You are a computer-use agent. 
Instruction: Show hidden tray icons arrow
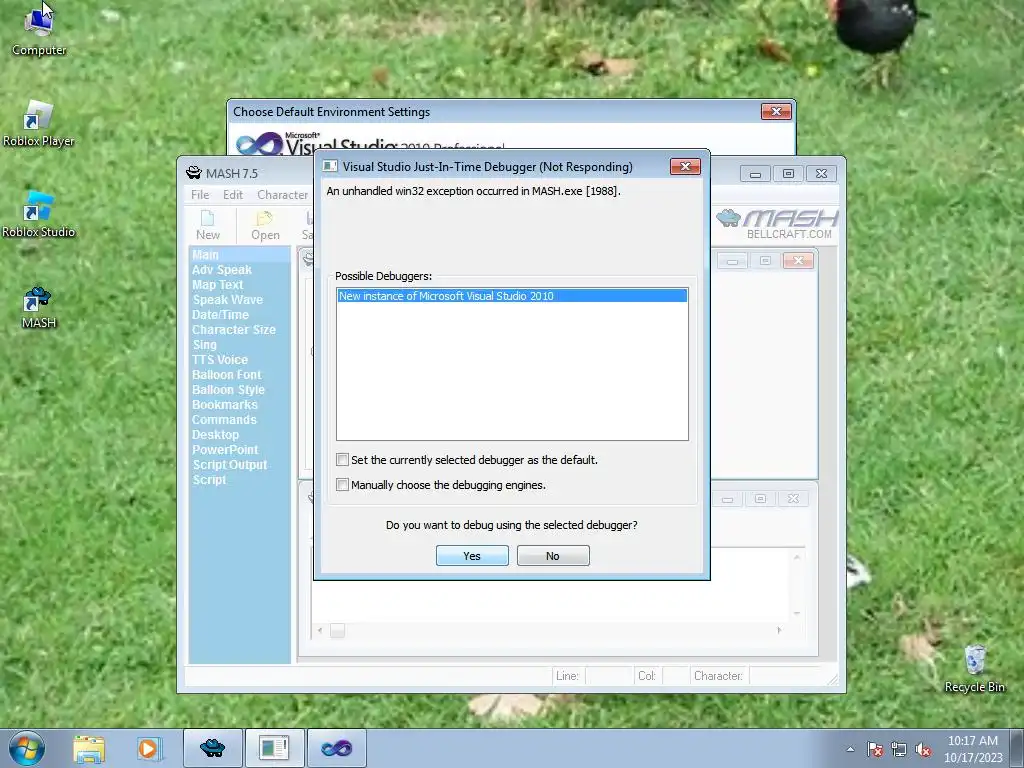[x=850, y=749]
